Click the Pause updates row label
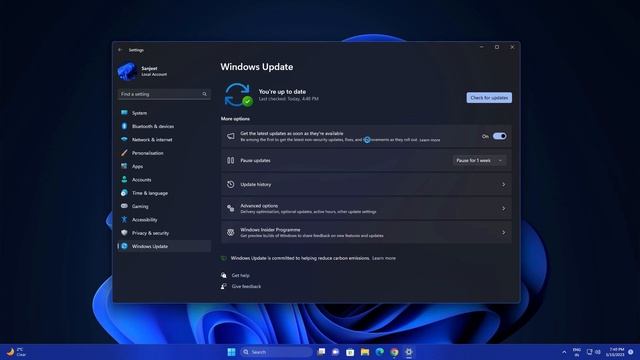This screenshot has height=360, width=640. [x=255, y=160]
